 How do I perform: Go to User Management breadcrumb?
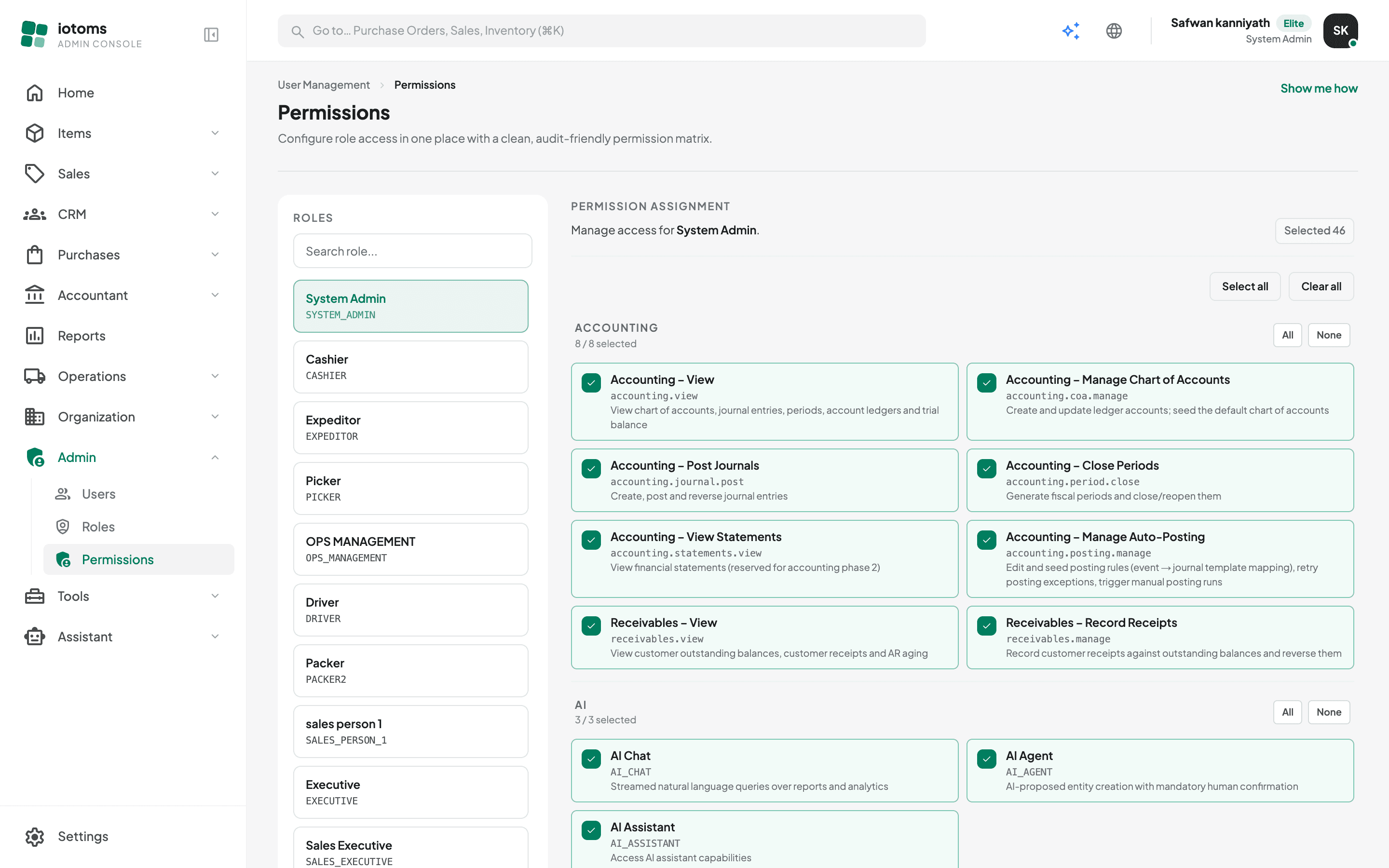324,85
